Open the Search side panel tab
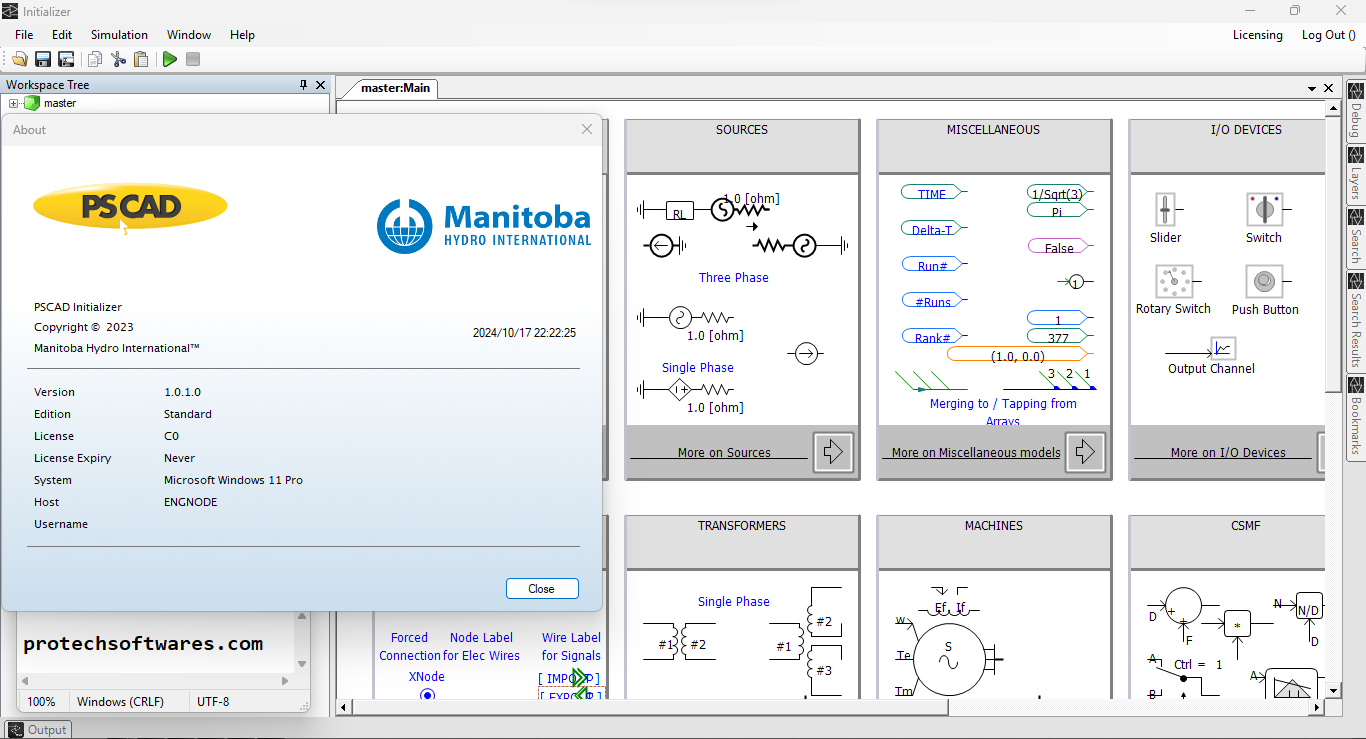 pos(1356,237)
